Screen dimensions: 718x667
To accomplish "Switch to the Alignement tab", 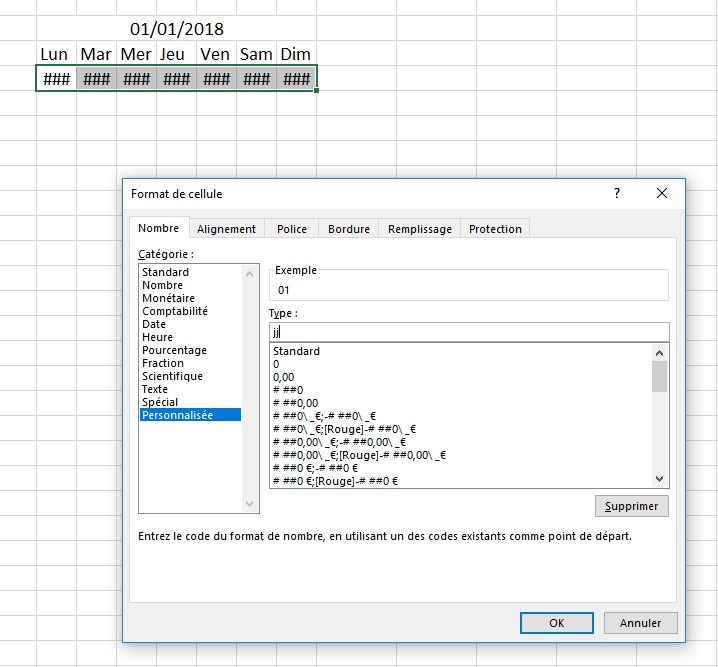I will pyautogui.click(x=226, y=229).
